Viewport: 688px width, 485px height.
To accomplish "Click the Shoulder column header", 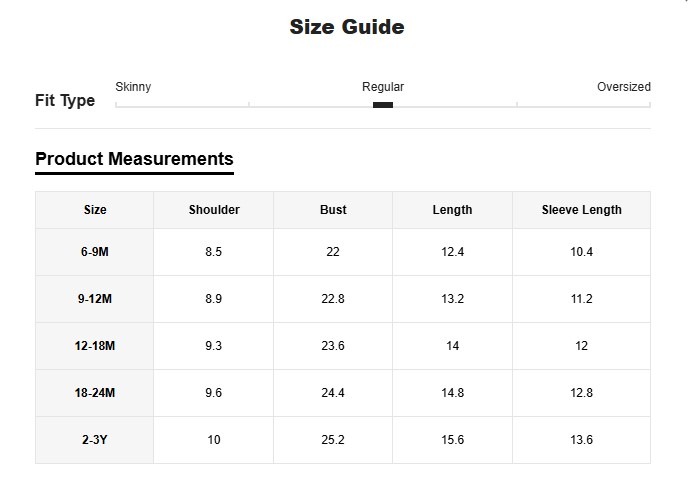I will point(214,210).
